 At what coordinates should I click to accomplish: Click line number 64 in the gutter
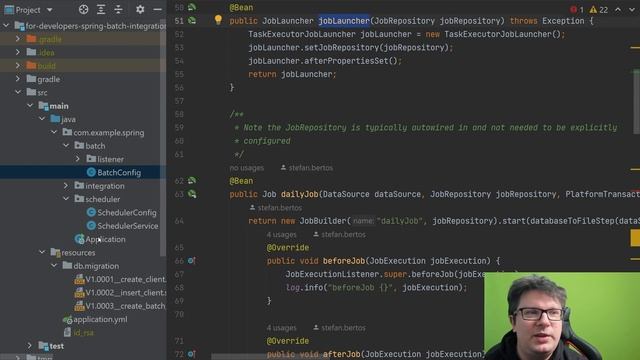point(179,221)
